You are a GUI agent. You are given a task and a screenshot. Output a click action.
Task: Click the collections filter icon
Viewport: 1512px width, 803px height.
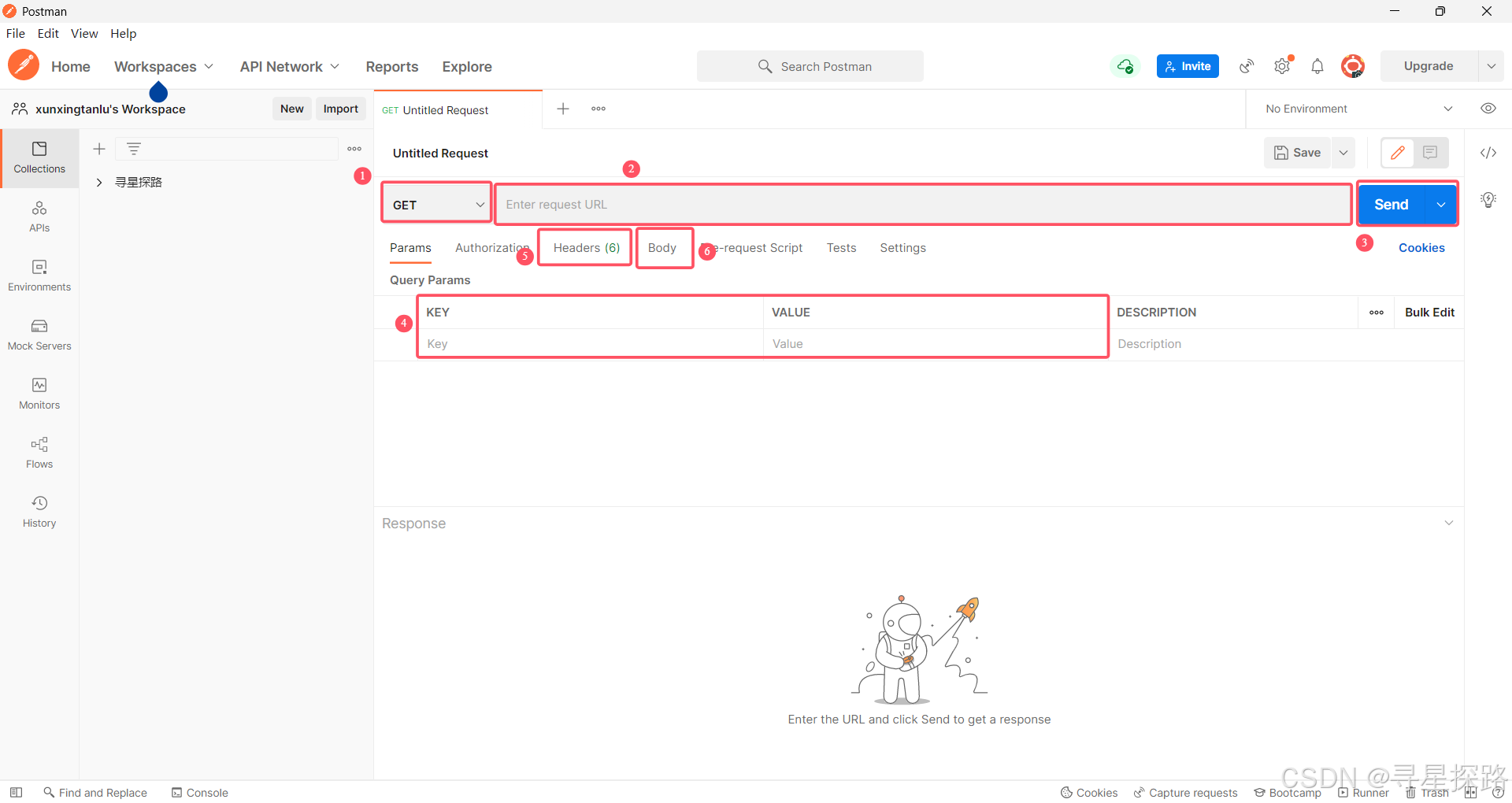click(134, 149)
